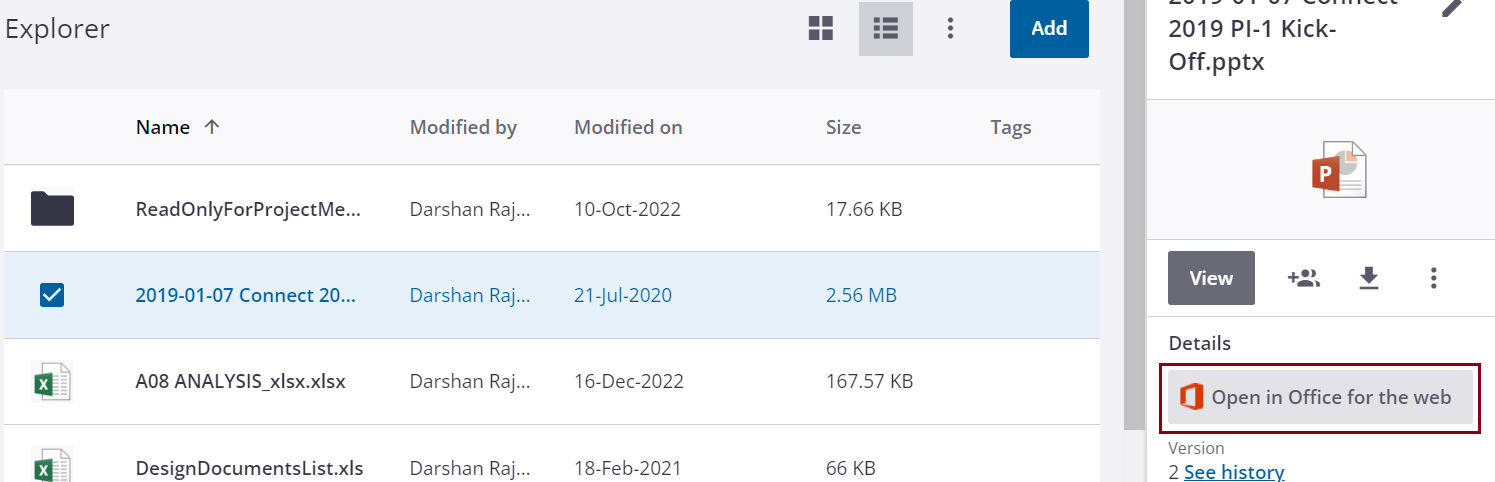Click the PowerPoint file preview icon
Image resolution: width=1495 pixels, height=482 pixels.
[1338, 170]
